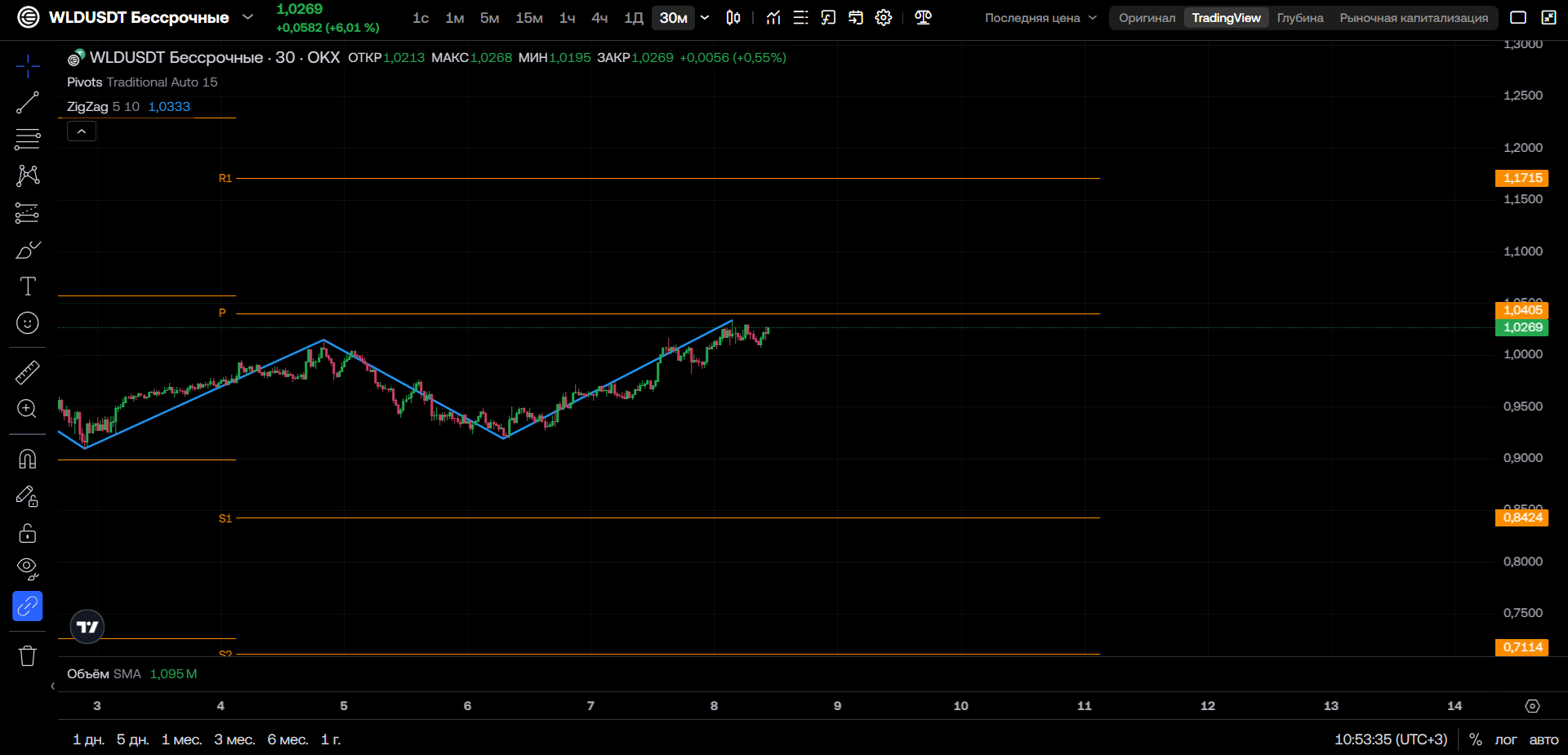Toggle the drawing sync link button

point(28,606)
